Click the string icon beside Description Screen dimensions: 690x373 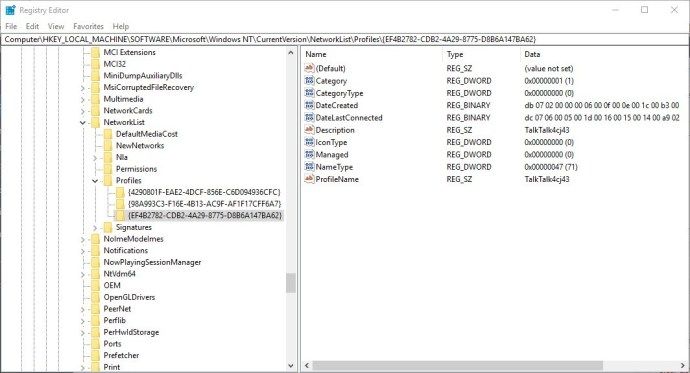(x=309, y=130)
